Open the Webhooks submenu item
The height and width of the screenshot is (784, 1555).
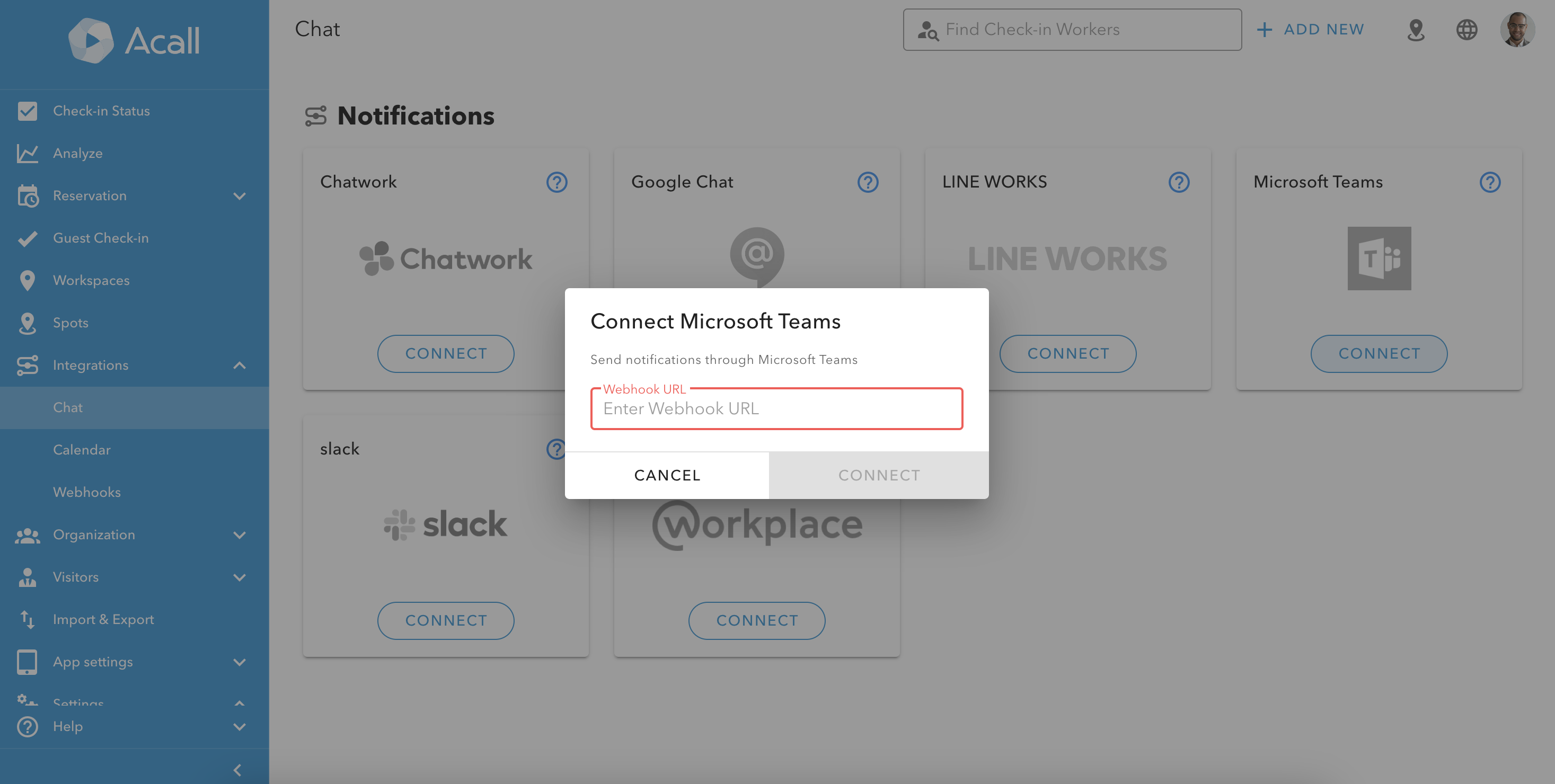point(135,493)
